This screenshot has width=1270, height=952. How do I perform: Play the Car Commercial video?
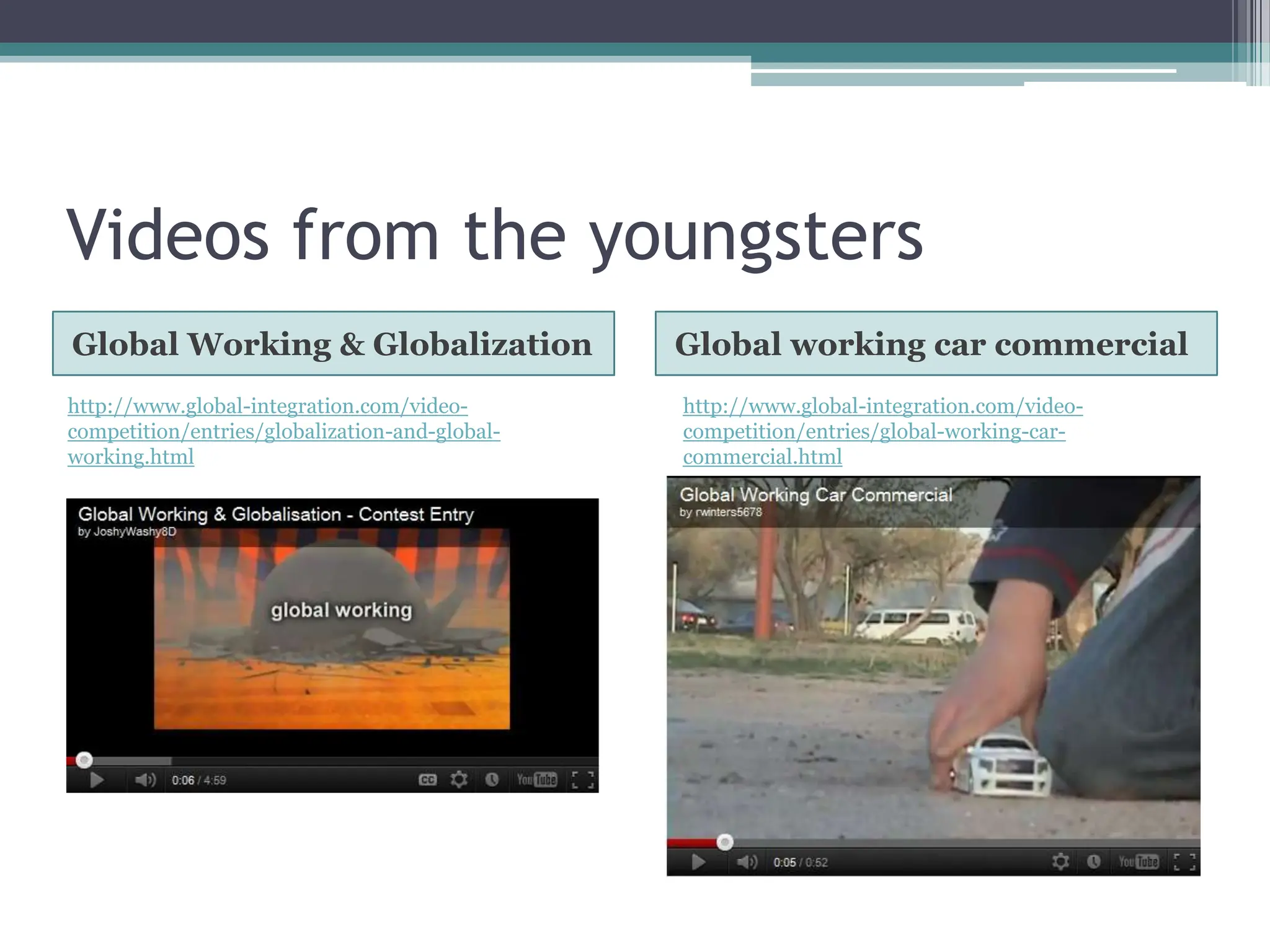pyautogui.click(x=699, y=862)
